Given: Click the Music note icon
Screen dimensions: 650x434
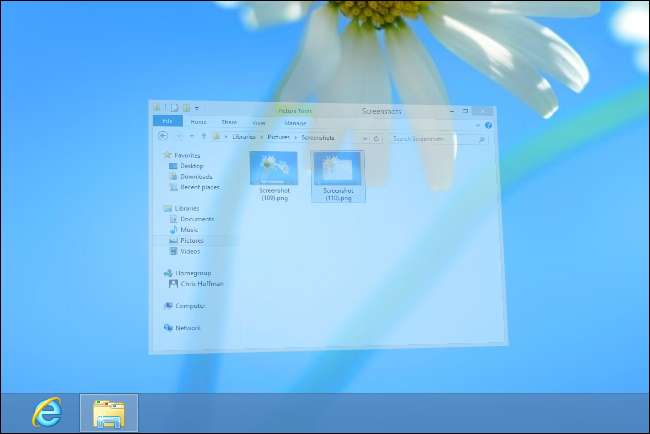Looking at the screenshot, I should coord(173,230).
